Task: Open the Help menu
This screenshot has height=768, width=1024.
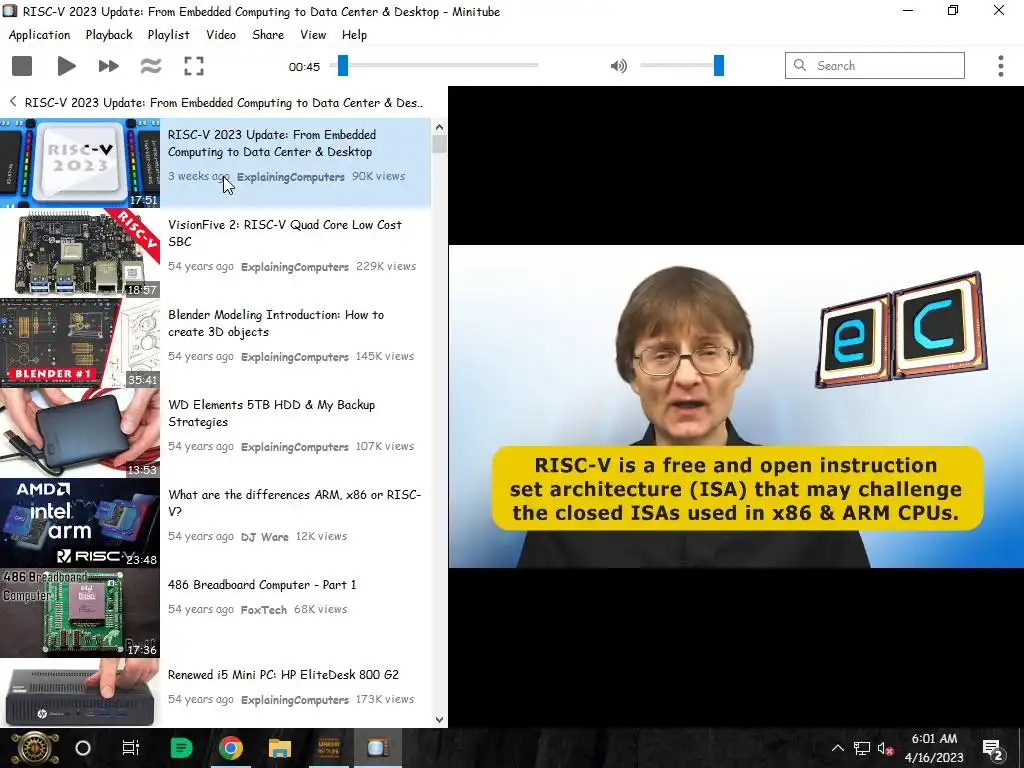Action: pos(354,35)
